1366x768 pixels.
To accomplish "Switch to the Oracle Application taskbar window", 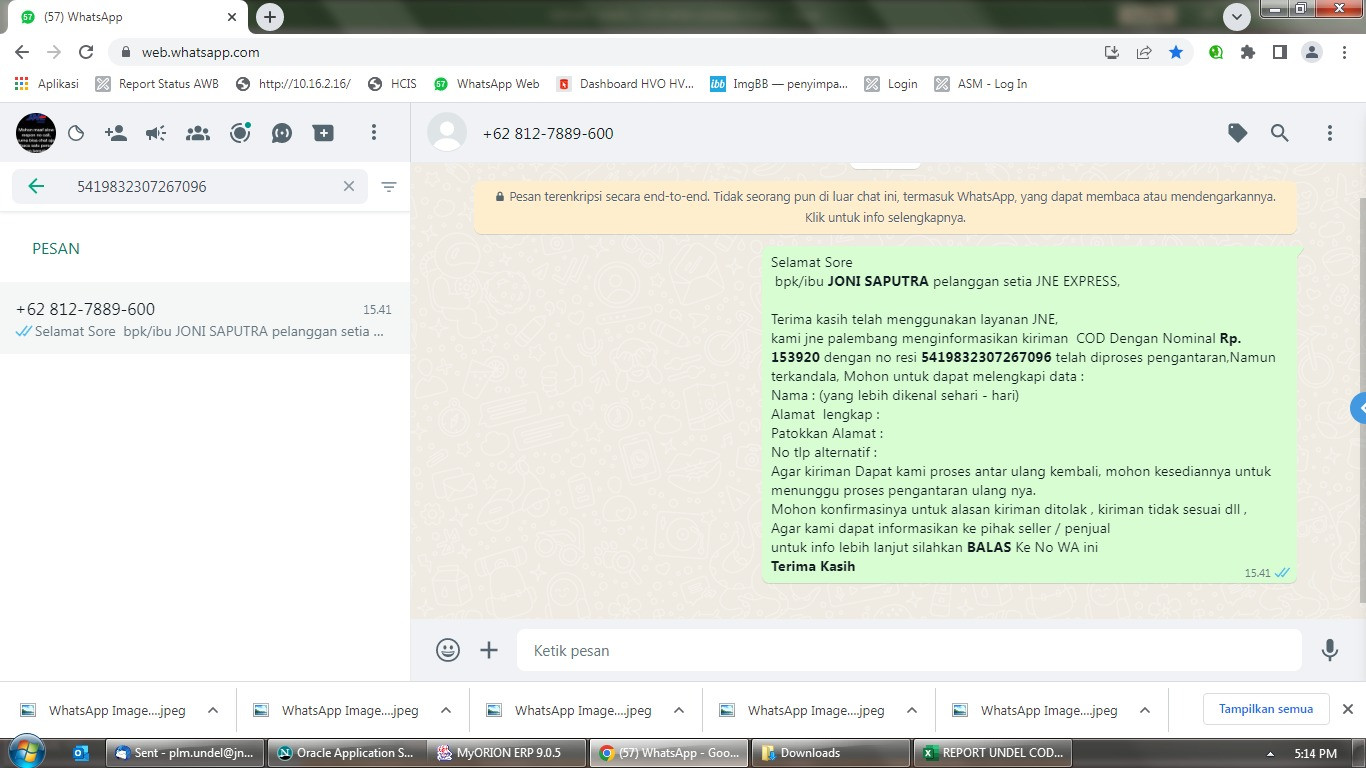I will [x=346, y=753].
